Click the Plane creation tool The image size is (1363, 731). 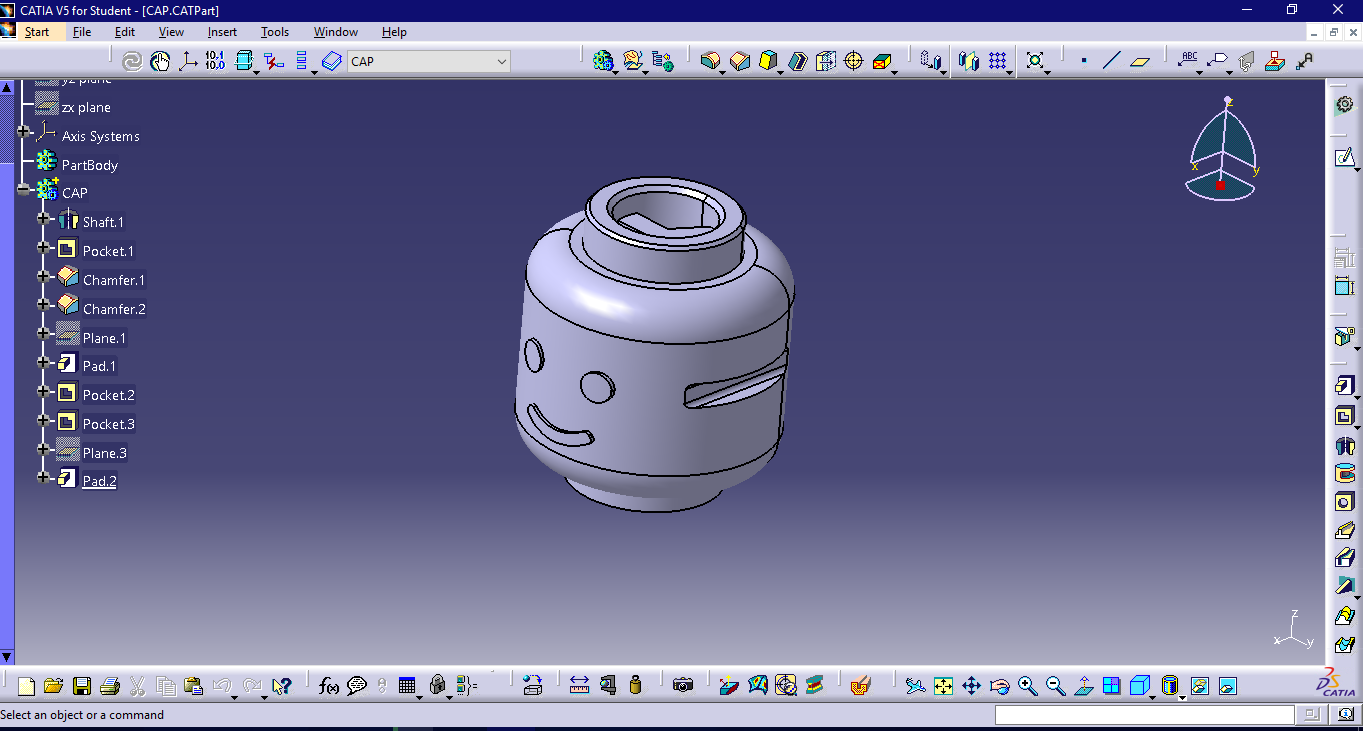(1139, 61)
